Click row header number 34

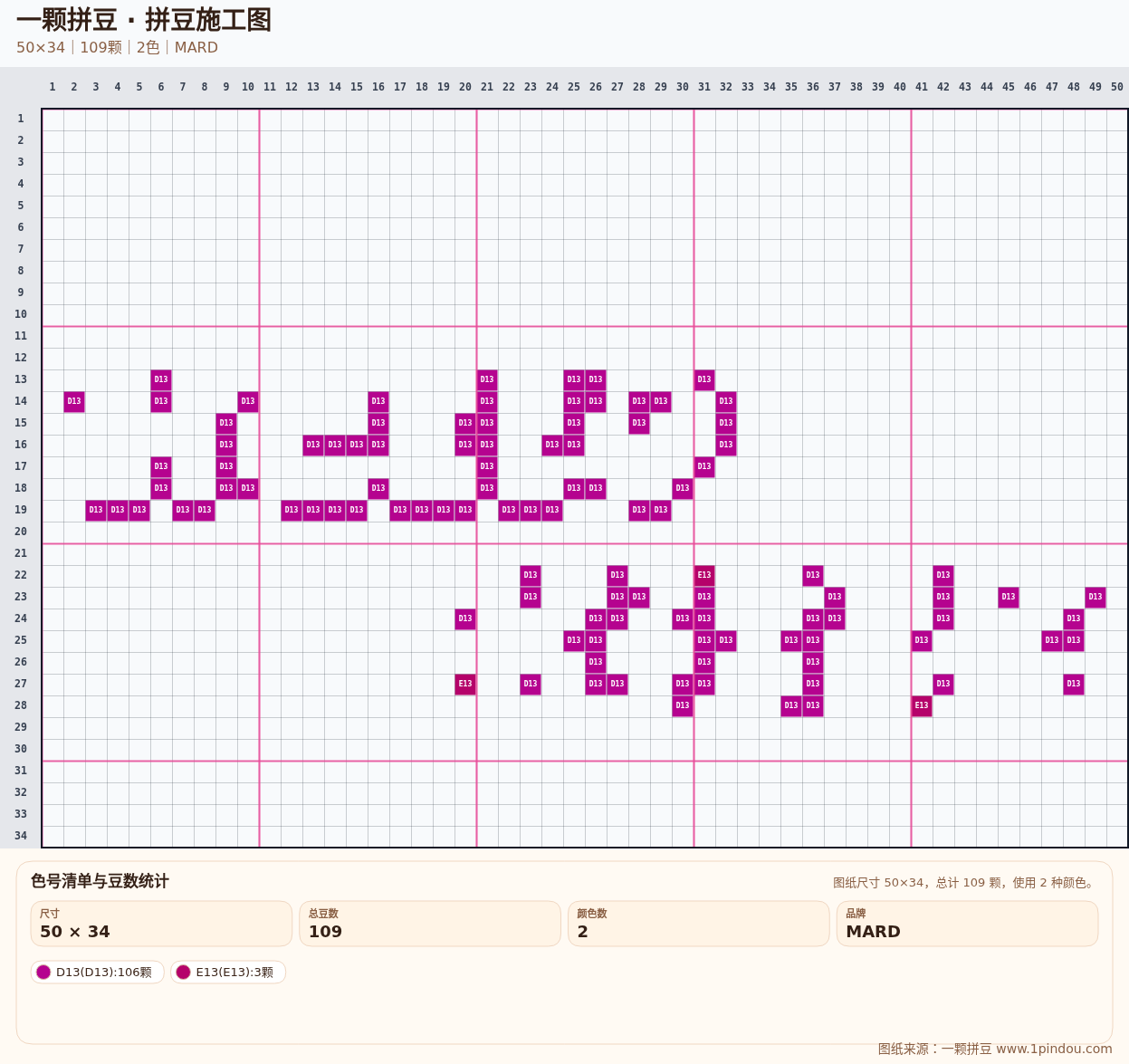click(x=21, y=836)
